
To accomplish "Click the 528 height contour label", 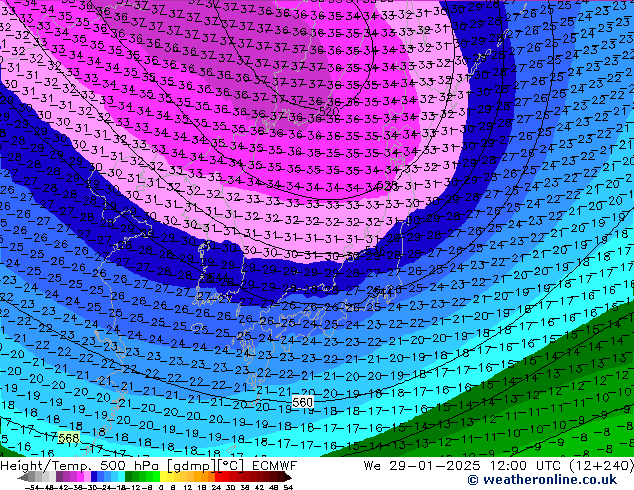I will pos(387,186).
